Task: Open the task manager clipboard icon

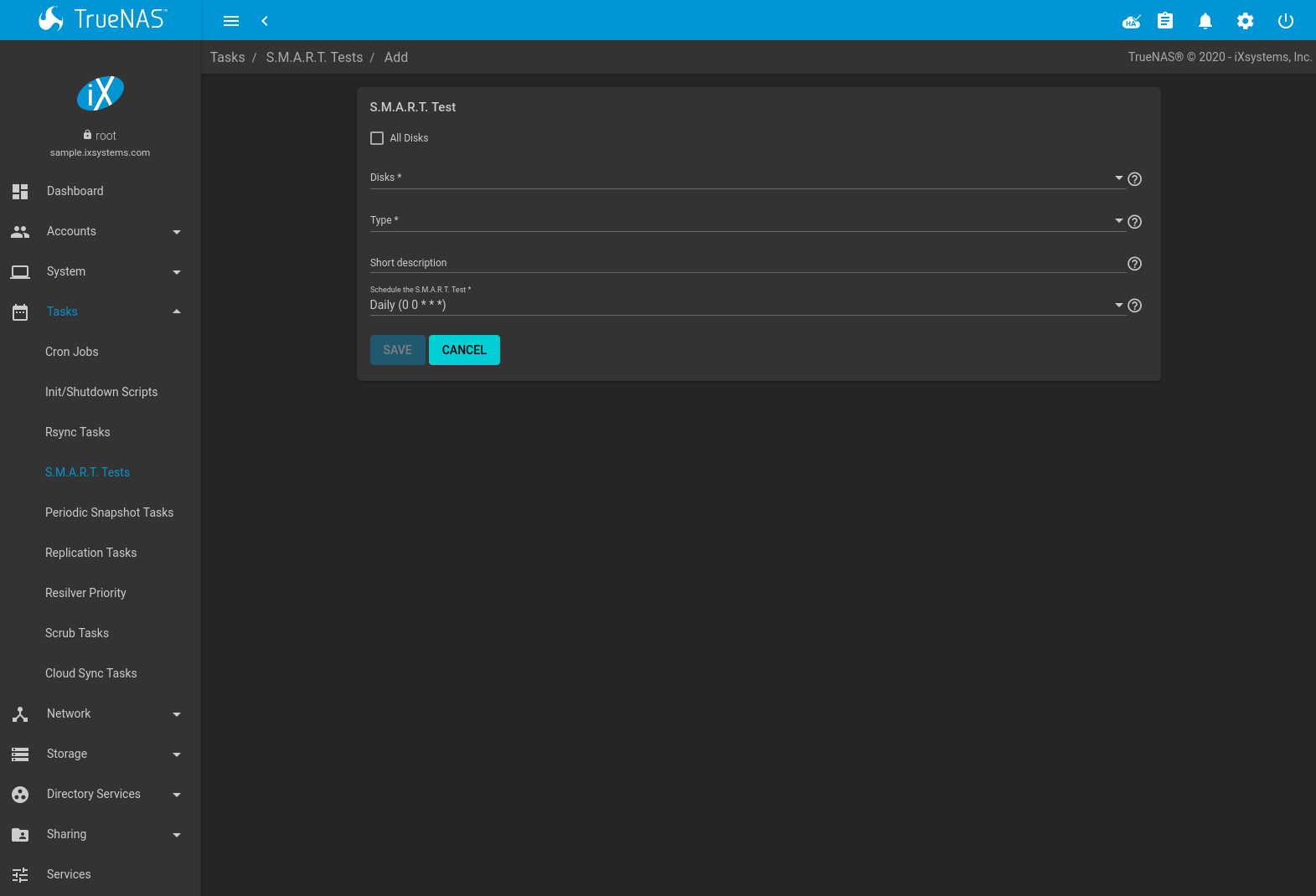Action: click(1165, 21)
